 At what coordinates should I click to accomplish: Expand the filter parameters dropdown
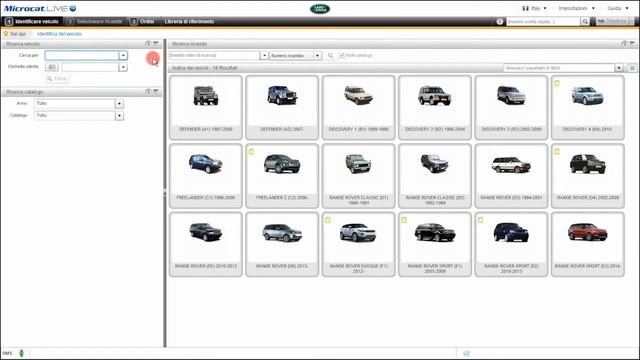point(619,68)
